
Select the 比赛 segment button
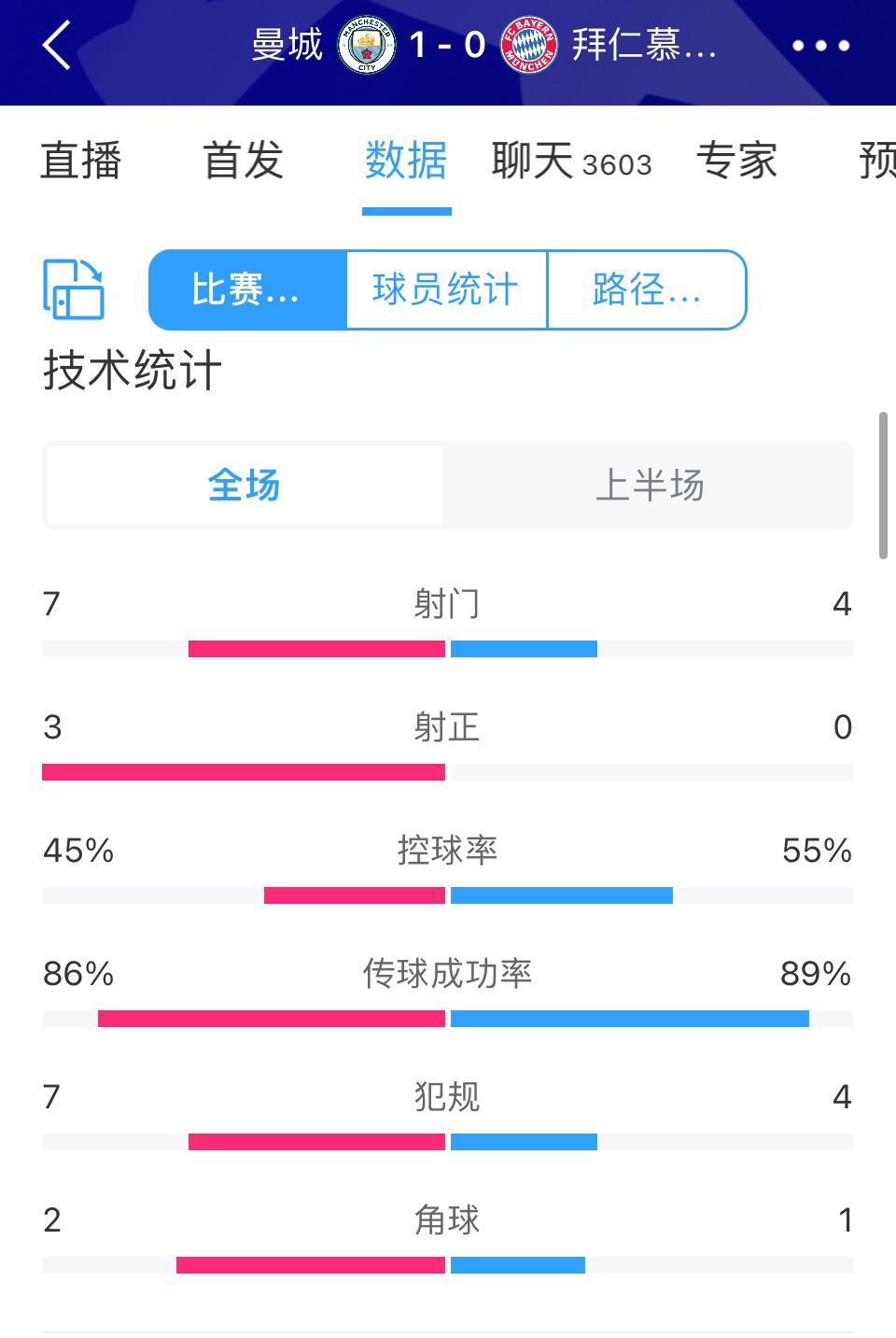(247, 289)
